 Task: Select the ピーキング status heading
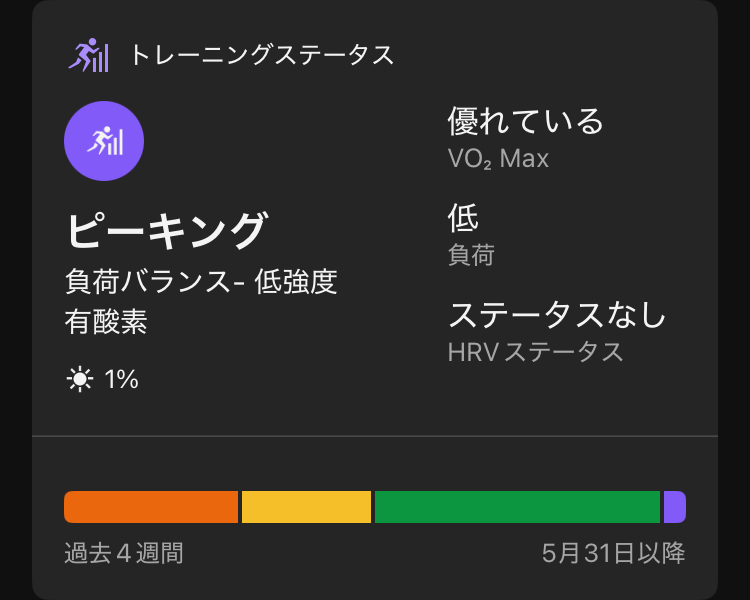(166, 231)
